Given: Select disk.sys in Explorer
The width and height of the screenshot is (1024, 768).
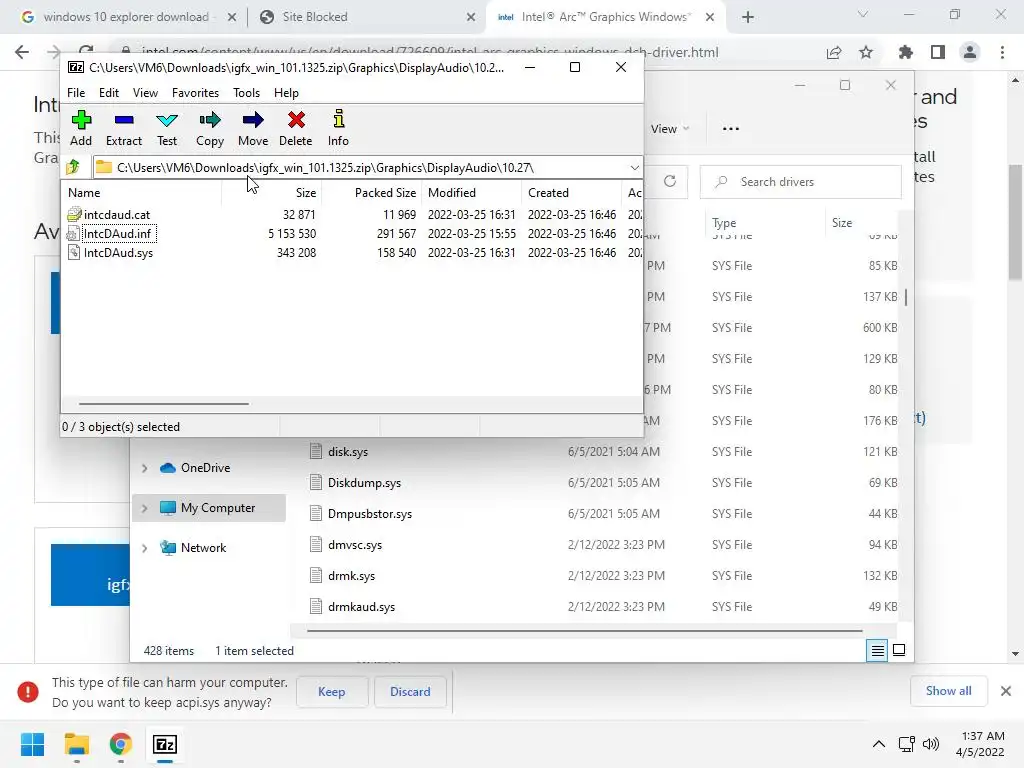Looking at the screenshot, I should pyautogui.click(x=347, y=452).
